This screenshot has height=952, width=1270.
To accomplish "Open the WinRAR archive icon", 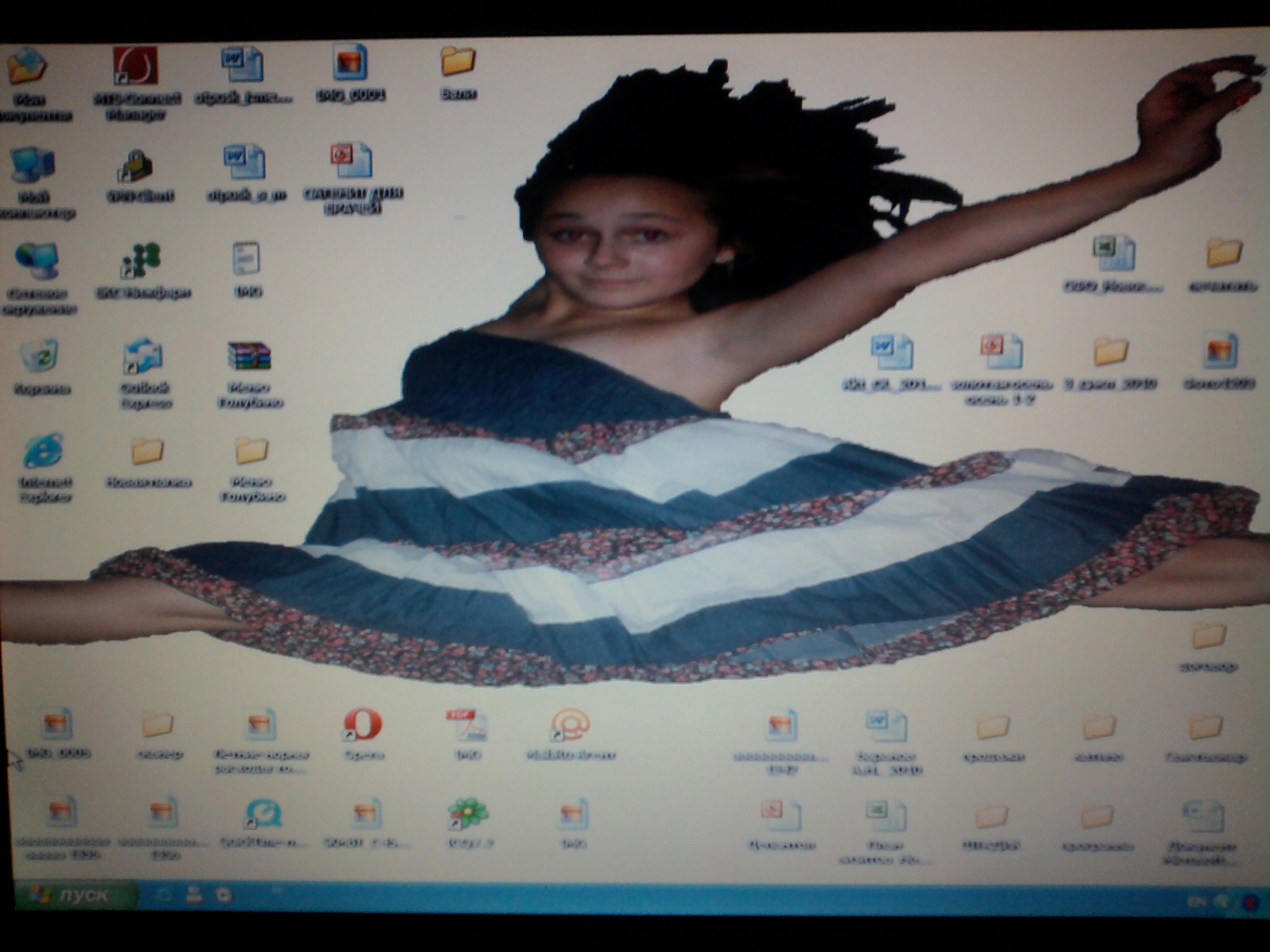I will point(249,356).
